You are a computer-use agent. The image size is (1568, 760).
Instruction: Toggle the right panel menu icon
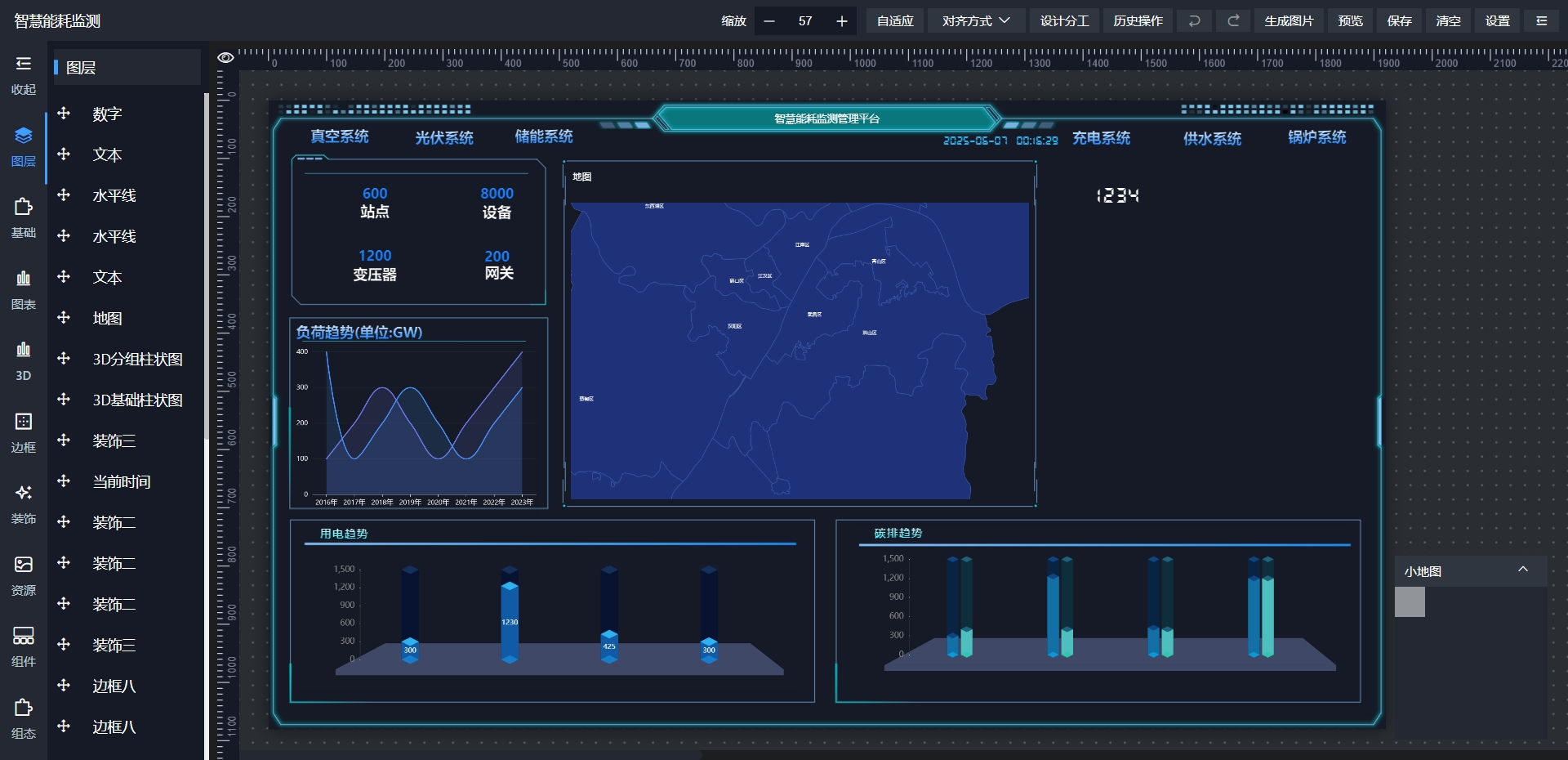point(1541,21)
